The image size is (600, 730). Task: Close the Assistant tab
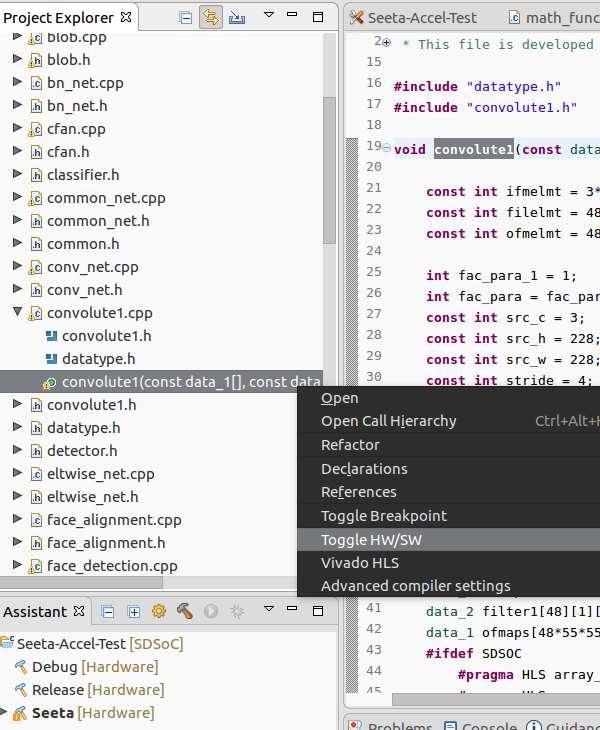coord(79,611)
